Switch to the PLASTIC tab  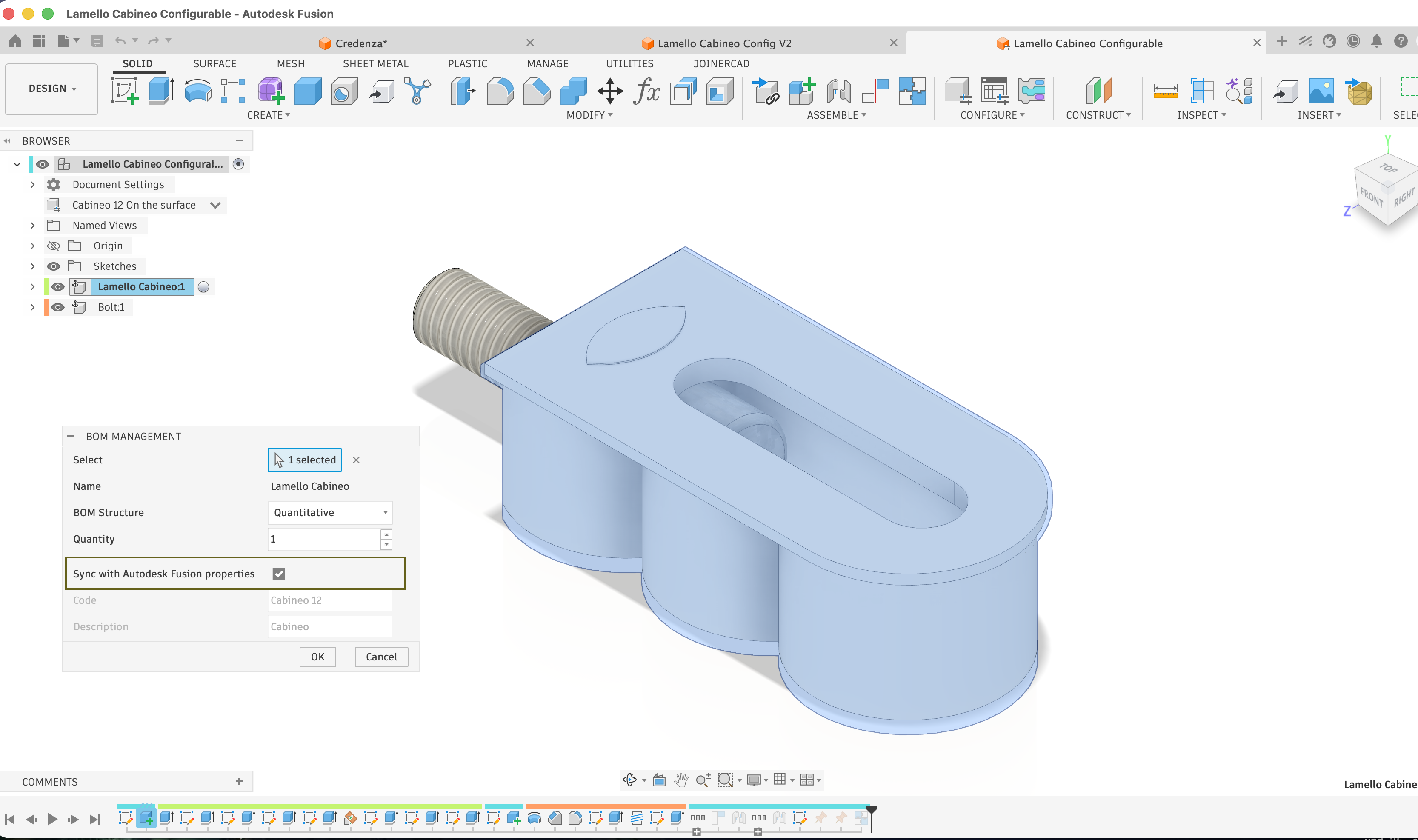pyautogui.click(x=467, y=64)
